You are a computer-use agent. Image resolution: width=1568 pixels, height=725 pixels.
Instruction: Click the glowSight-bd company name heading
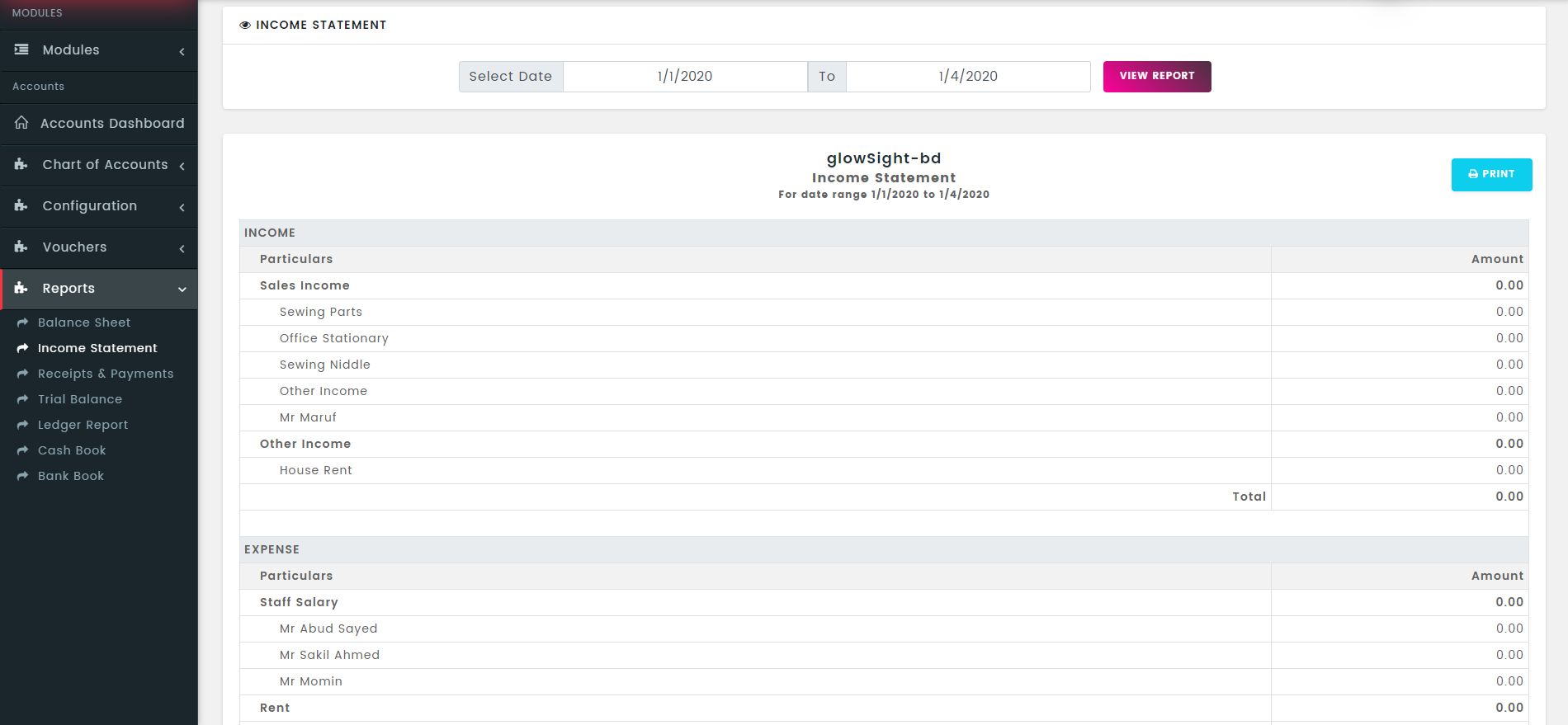[x=884, y=158]
